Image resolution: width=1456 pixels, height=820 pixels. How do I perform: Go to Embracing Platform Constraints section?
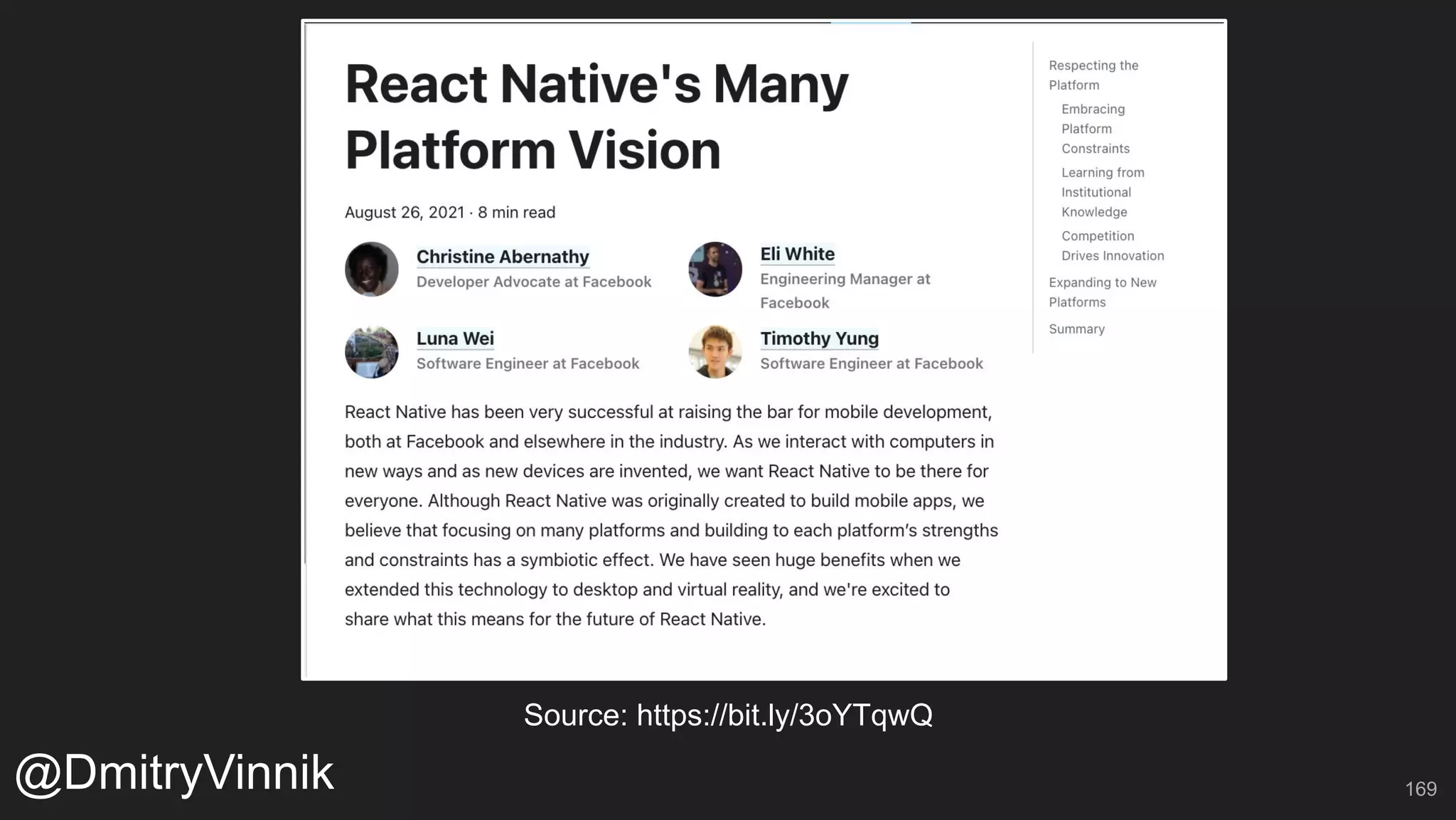click(x=1096, y=129)
